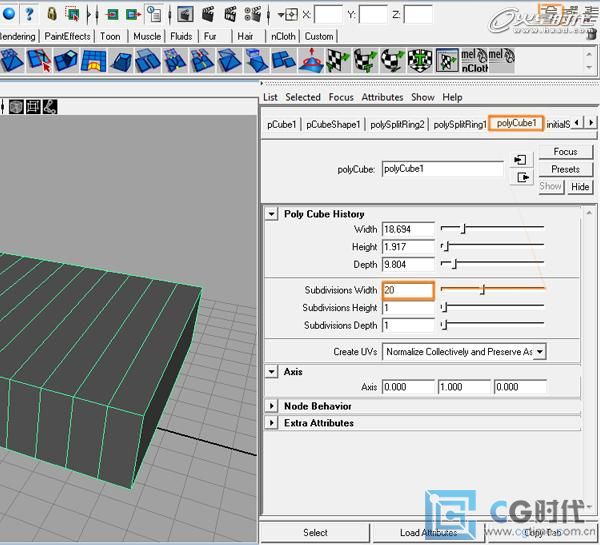600x545 pixels.
Task: Collapse the Poly Cube History section
Action: point(271,214)
